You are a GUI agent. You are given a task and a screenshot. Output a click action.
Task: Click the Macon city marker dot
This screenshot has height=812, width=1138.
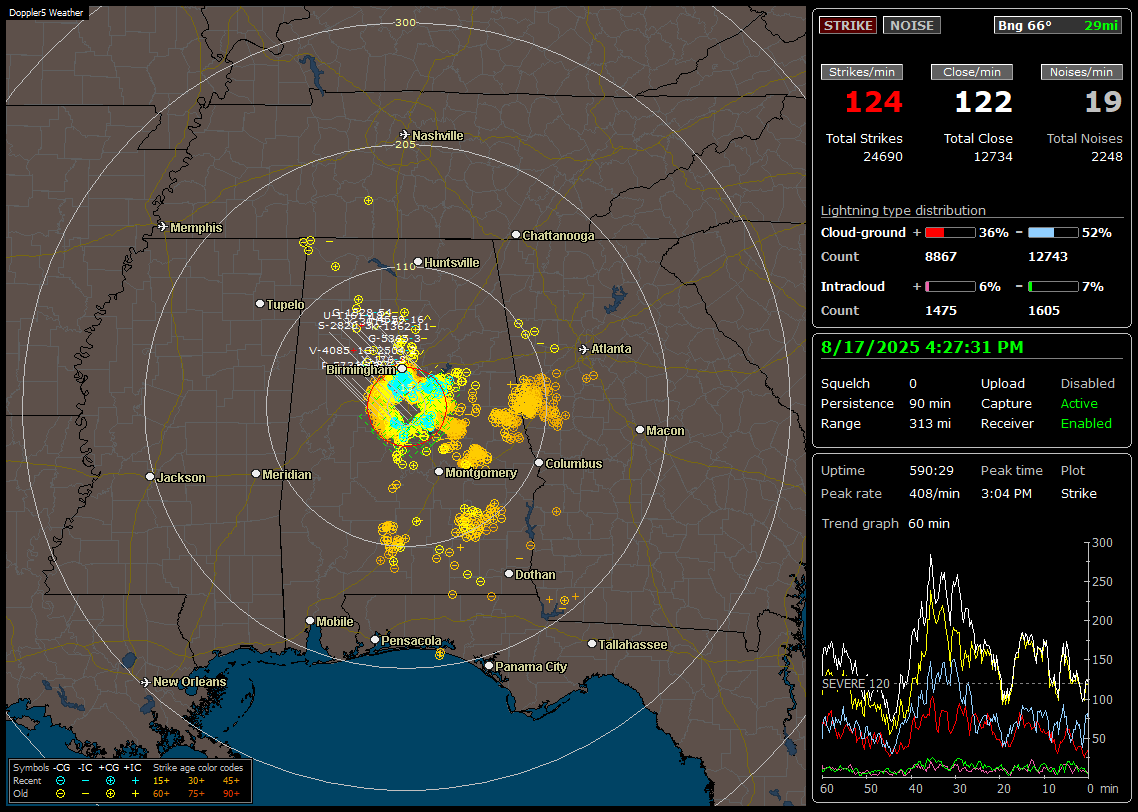point(640,430)
